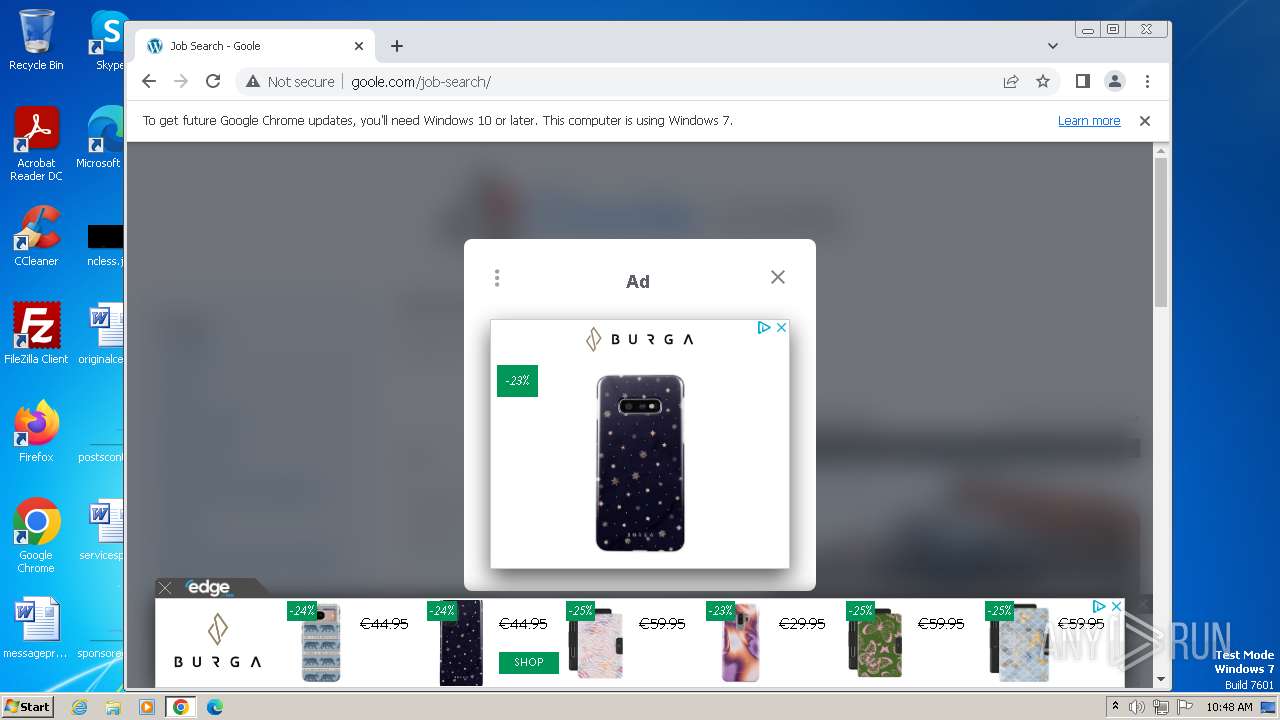The width and height of the screenshot is (1280, 720).
Task: Open the Windows Start menu
Action: tap(28, 707)
